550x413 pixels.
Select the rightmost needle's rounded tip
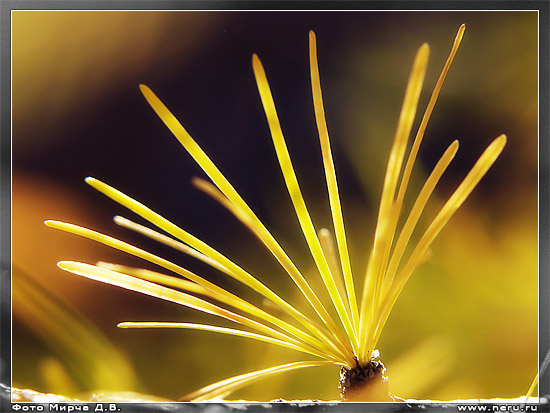502,139
